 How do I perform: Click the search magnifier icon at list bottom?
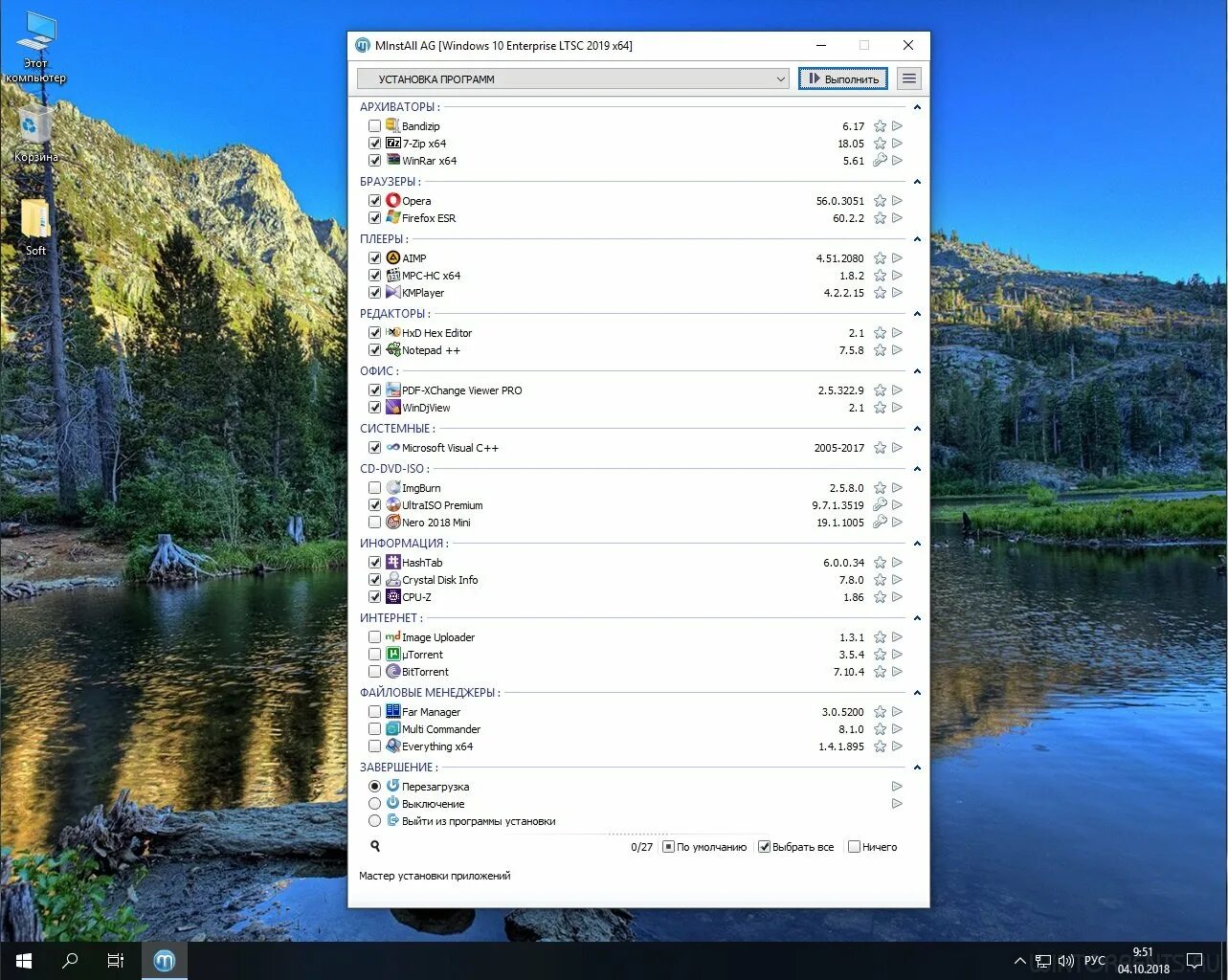coord(375,846)
